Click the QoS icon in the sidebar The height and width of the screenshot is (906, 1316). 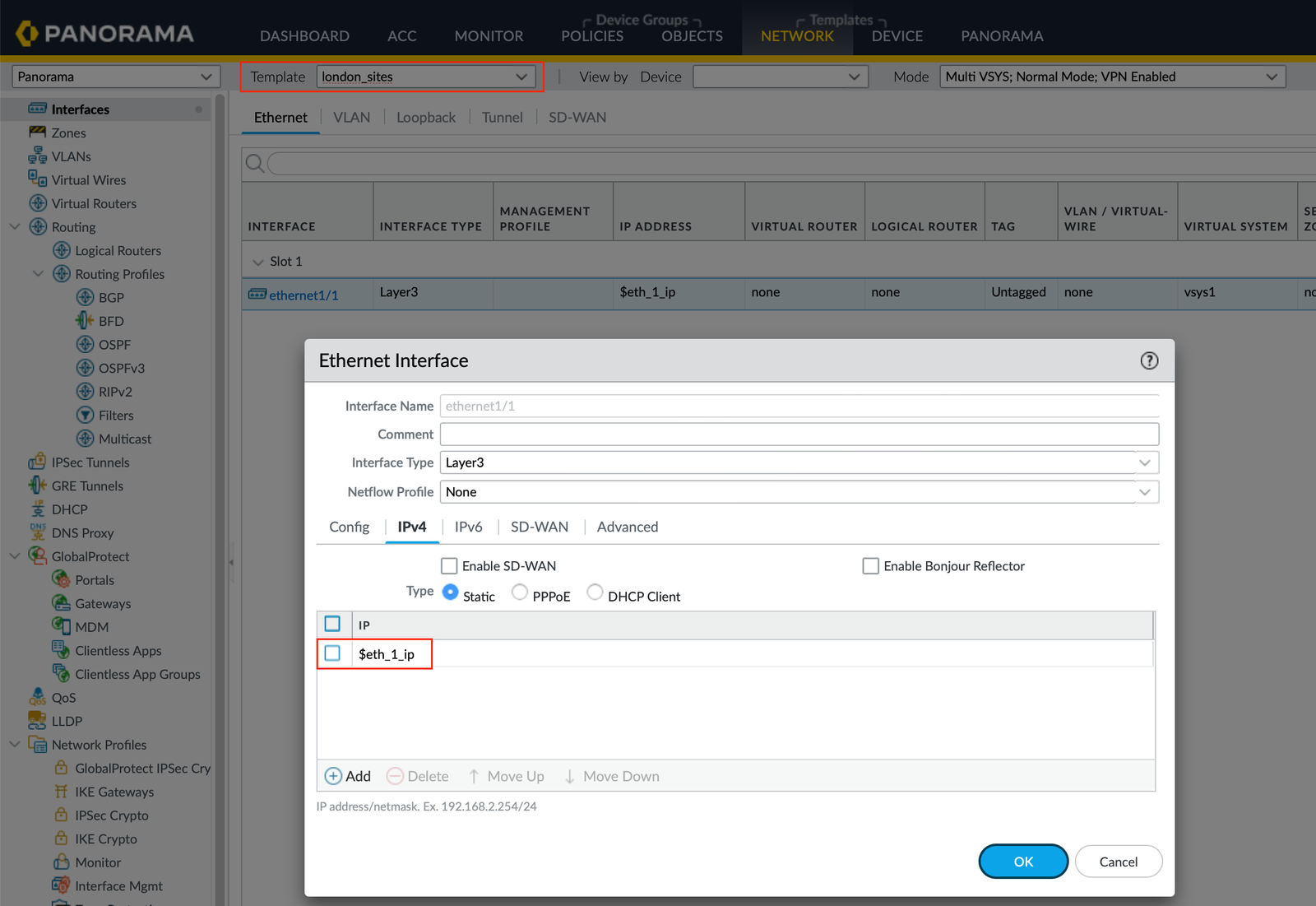tap(37, 698)
